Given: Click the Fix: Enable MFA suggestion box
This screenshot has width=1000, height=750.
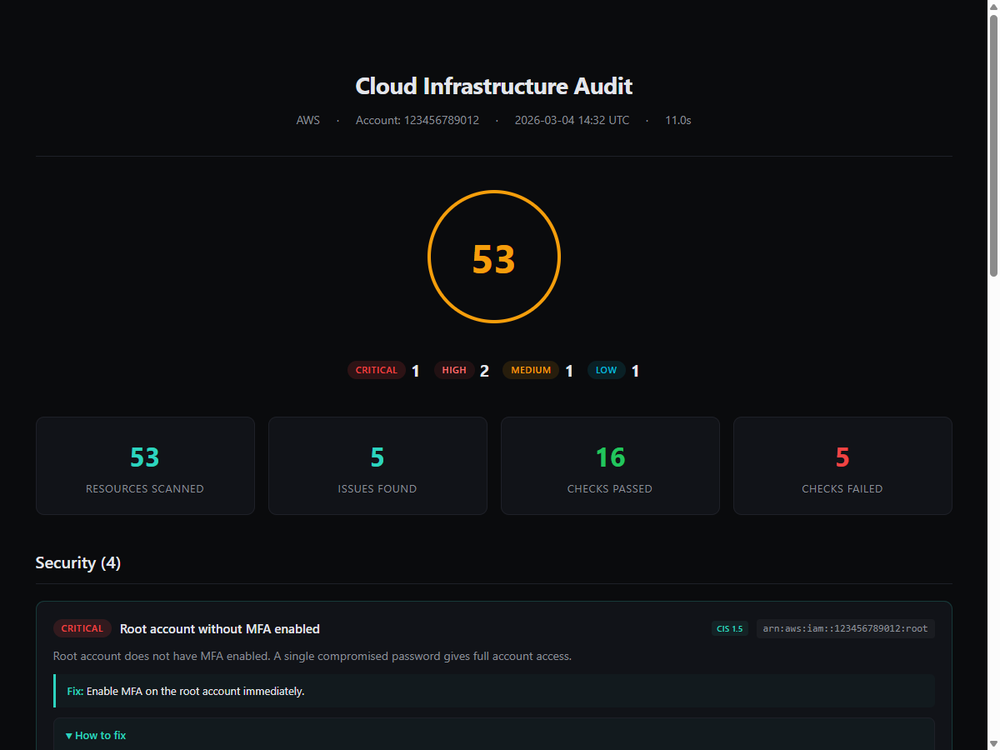Looking at the screenshot, I should click(494, 691).
